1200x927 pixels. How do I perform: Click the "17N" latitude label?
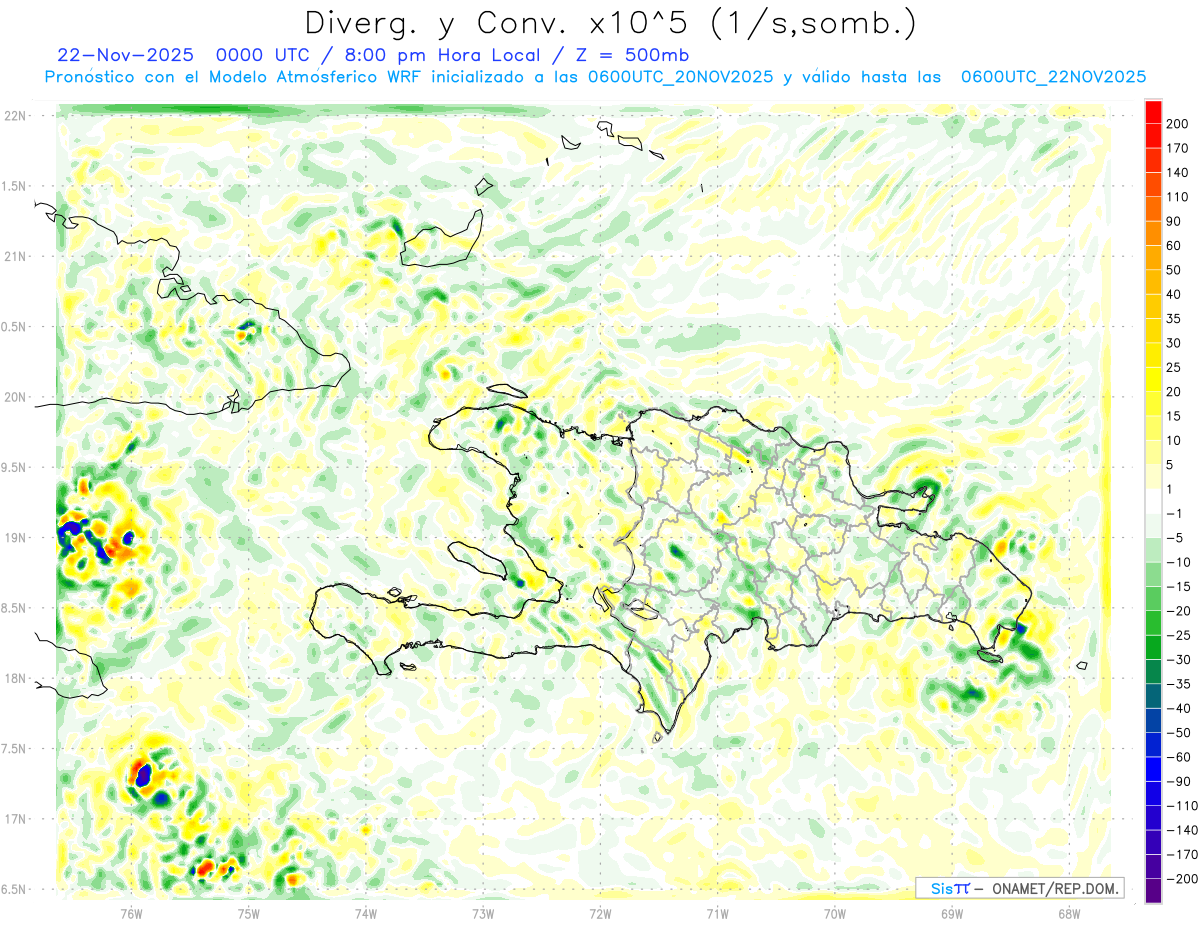[14, 819]
